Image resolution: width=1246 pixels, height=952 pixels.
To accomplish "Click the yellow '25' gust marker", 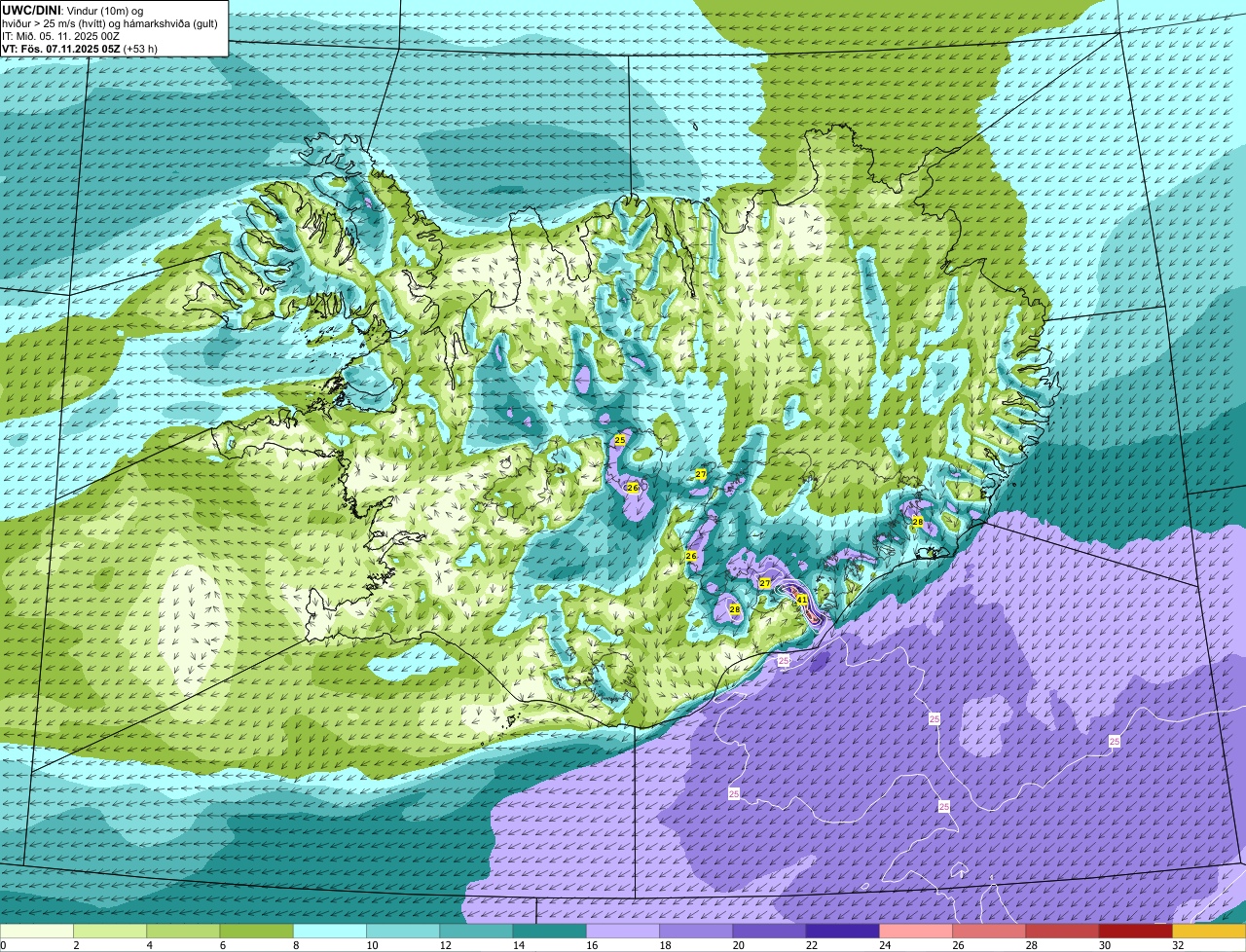I will (620, 440).
